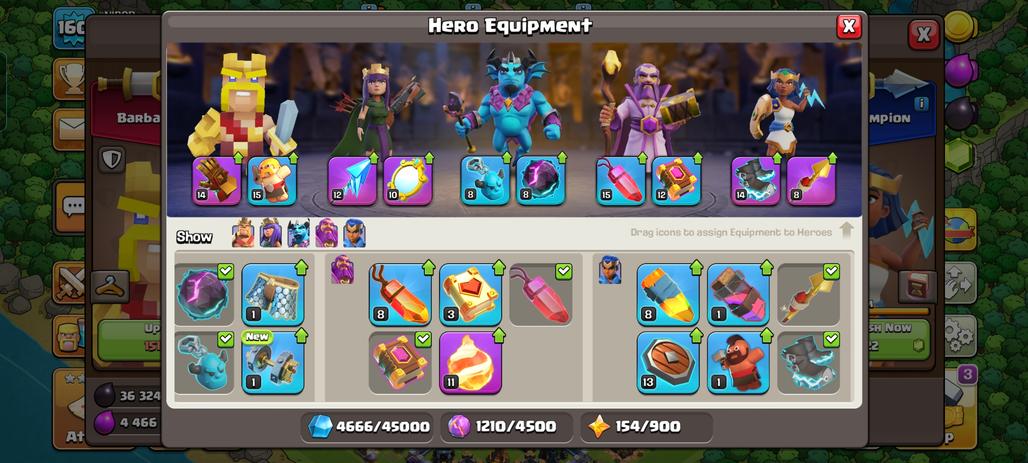1028x463 pixels.
Task: Filter equipment by Royal Champion portrait
Action: 354,233
